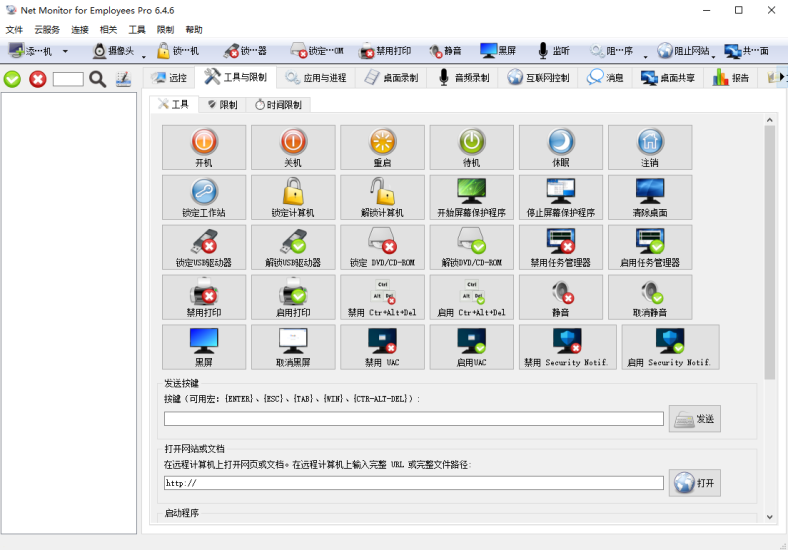The image size is (788, 550).
Task: Click the 重启 restart tool
Action: 382,147
